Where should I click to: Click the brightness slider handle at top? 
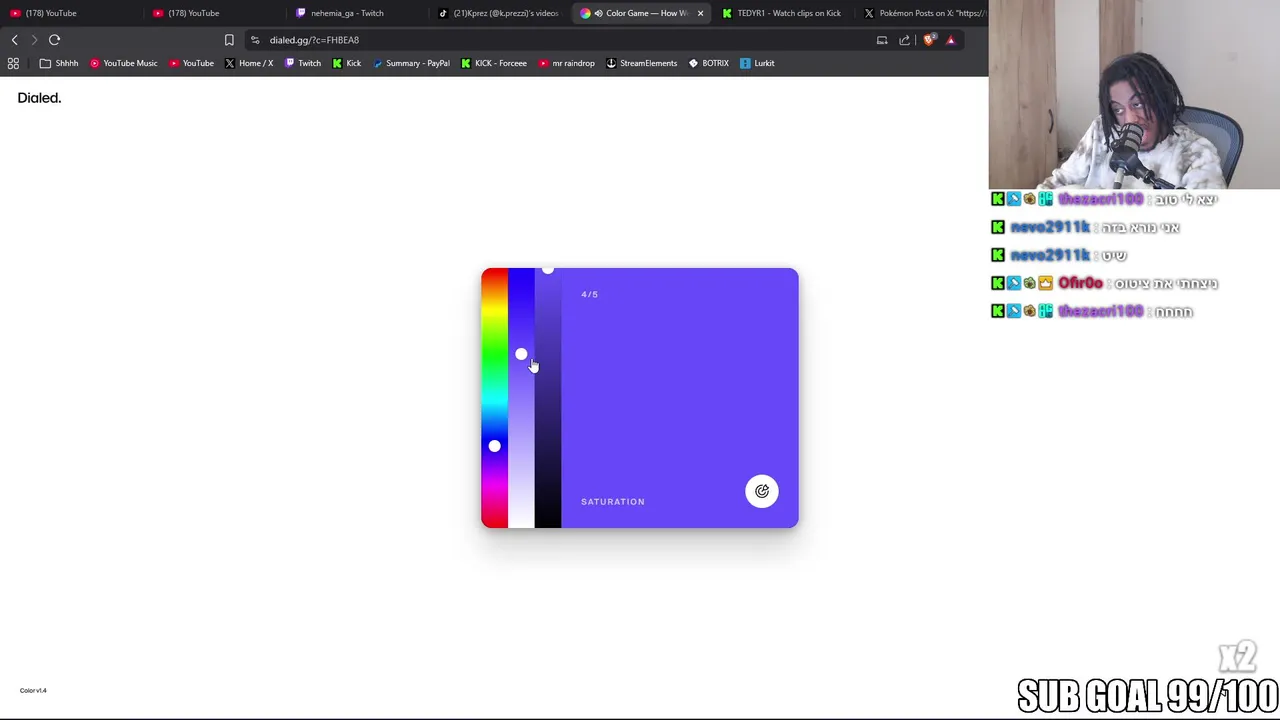[x=547, y=270]
